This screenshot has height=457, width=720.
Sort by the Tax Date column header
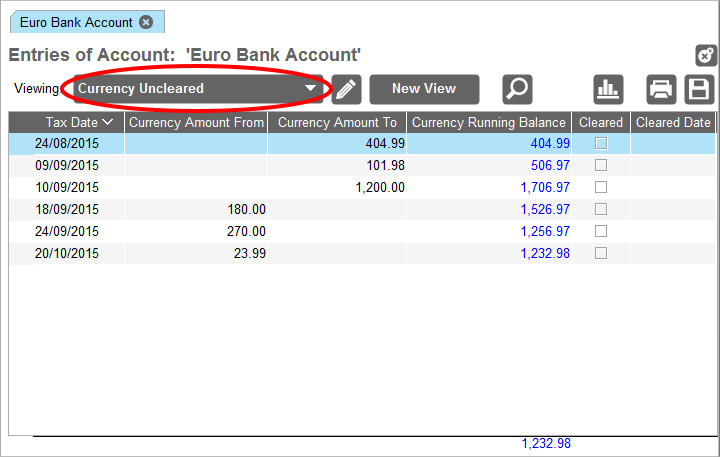click(67, 123)
